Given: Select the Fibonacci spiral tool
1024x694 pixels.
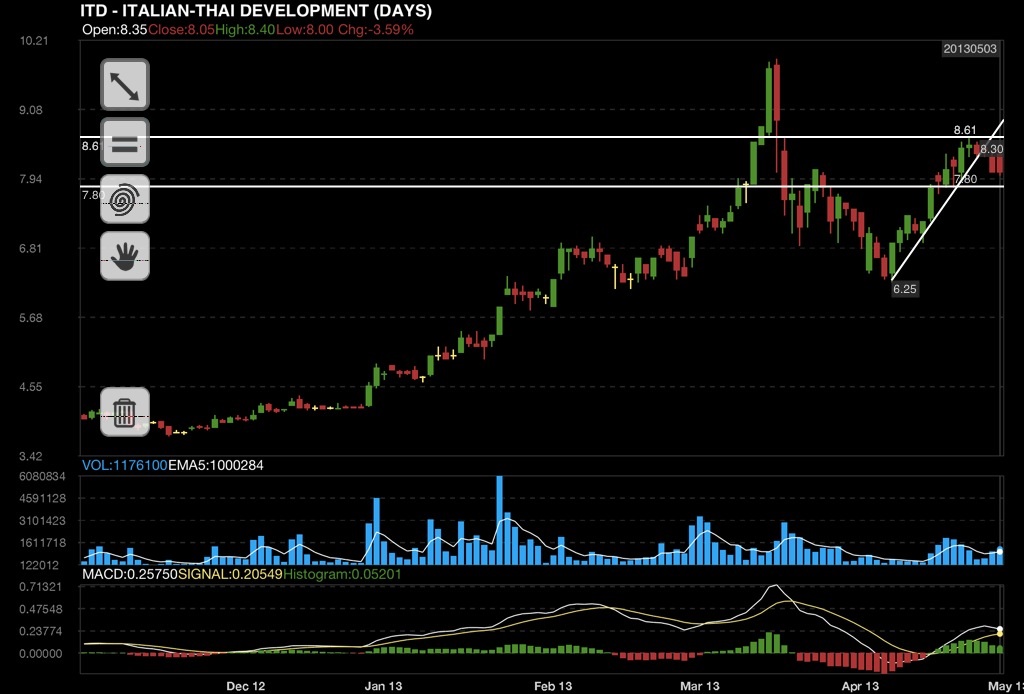Looking at the screenshot, I should [x=125, y=199].
